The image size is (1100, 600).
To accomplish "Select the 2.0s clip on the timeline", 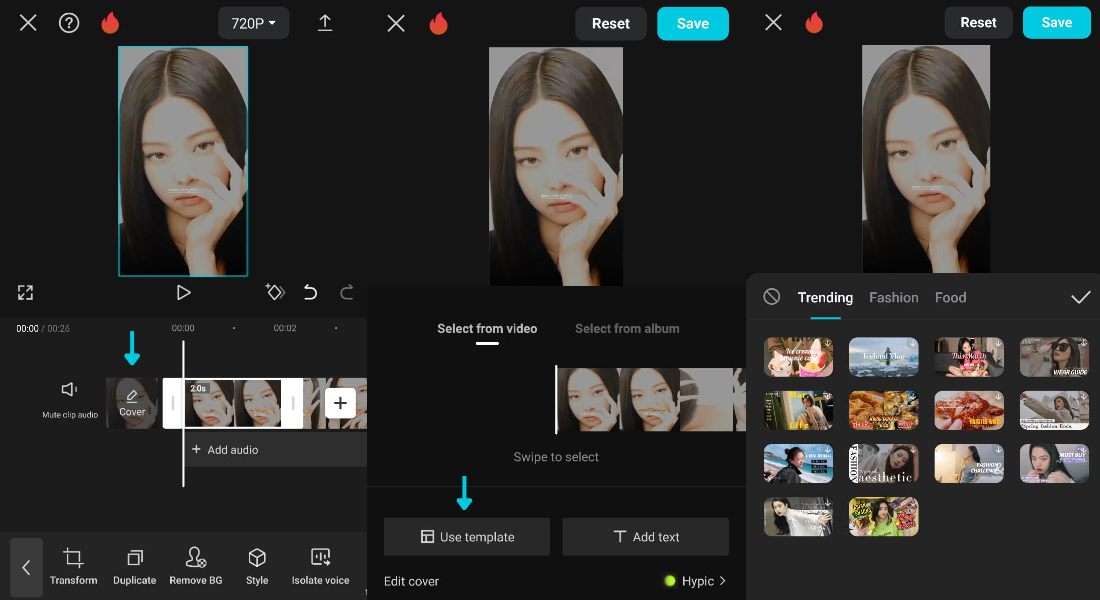I will 233,403.
